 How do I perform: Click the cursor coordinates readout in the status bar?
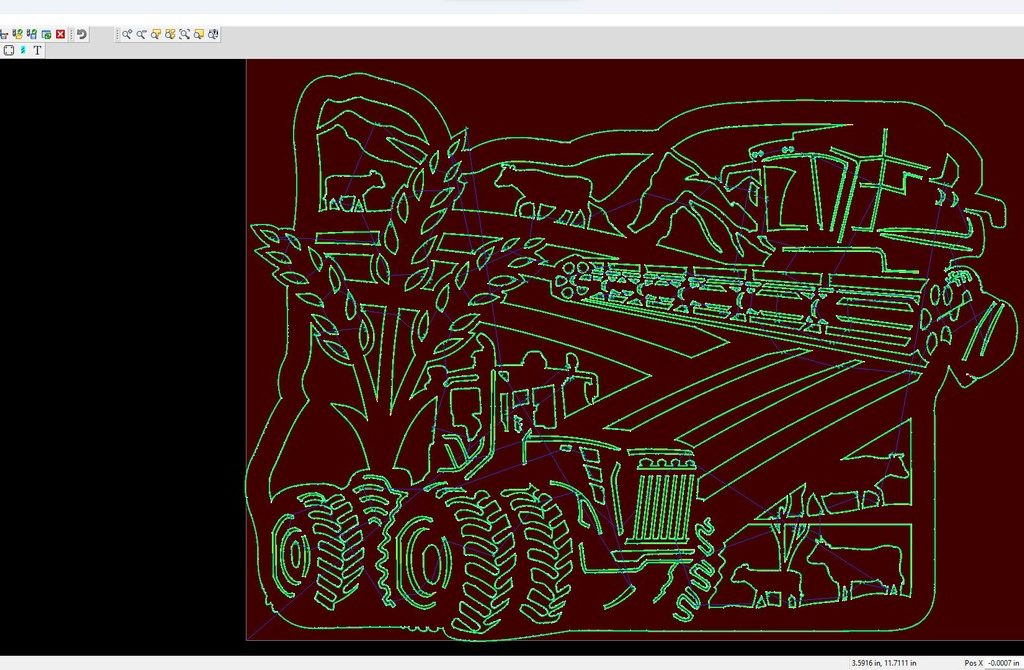(x=883, y=663)
